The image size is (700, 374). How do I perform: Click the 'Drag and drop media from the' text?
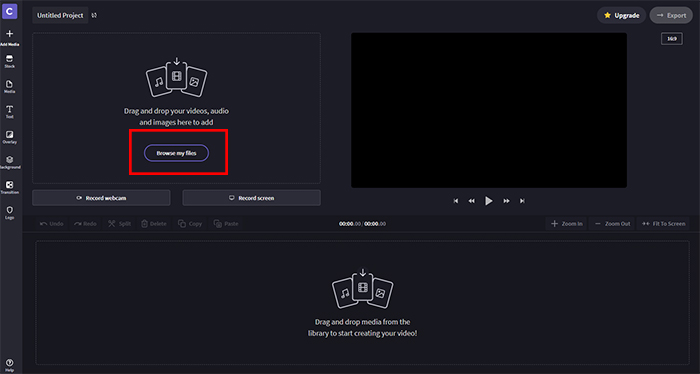(x=362, y=322)
